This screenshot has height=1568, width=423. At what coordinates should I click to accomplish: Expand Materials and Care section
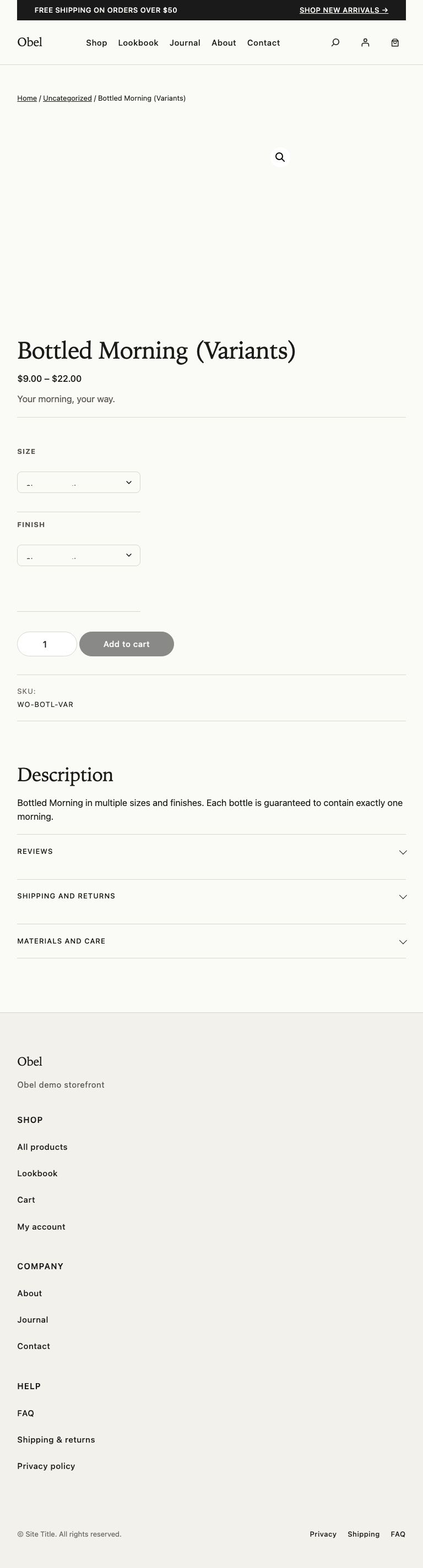click(211, 941)
